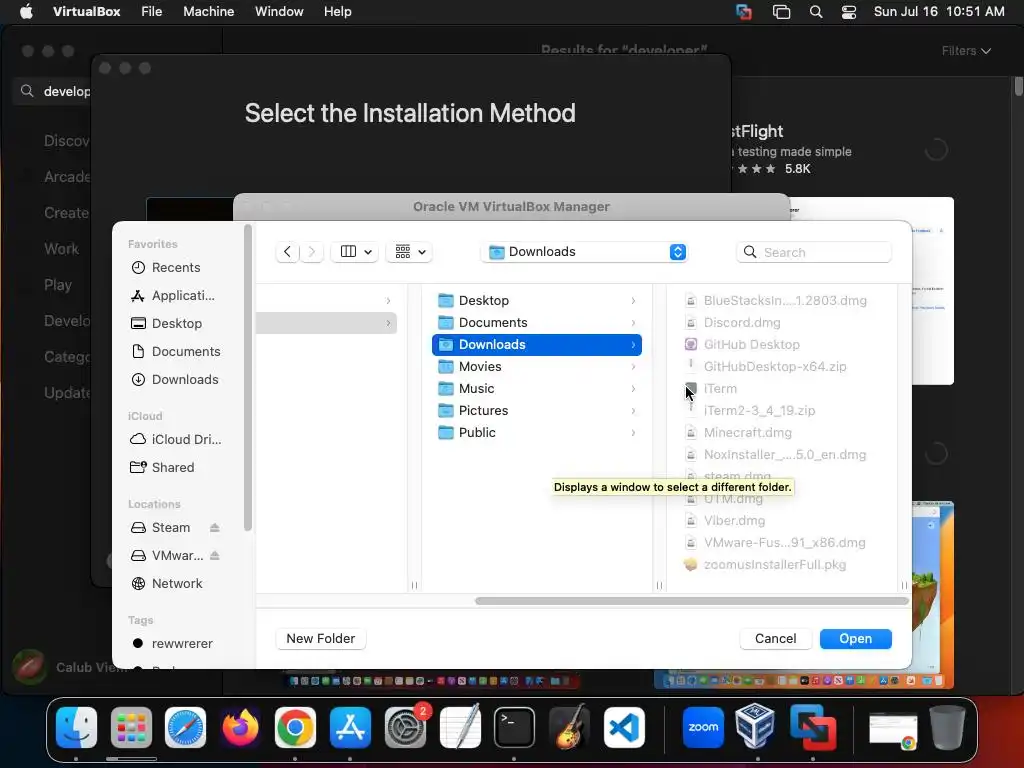The width and height of the screenshot is (1024, 768).
Task: Open VirtualBox from the Dock
Action: [756, 726]
